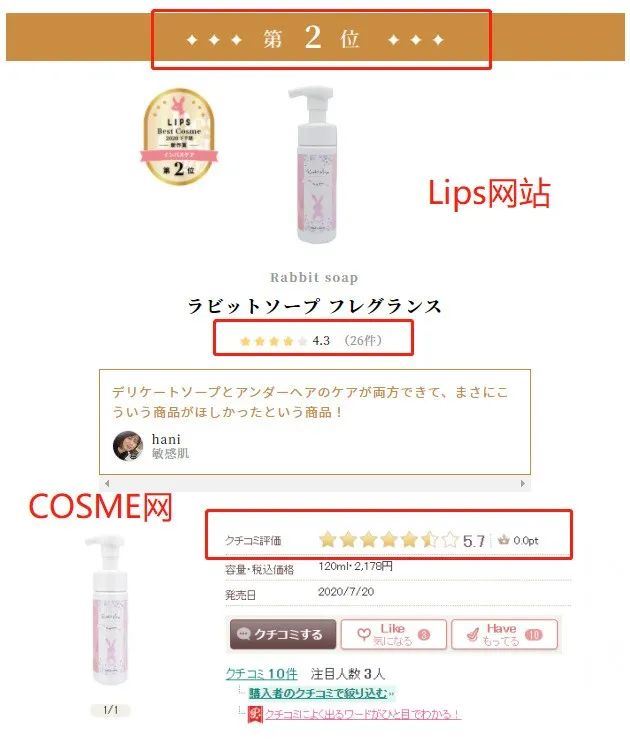Click the red P icon beside the keyword link
This screenshot has width=630, height=742.
255,714
